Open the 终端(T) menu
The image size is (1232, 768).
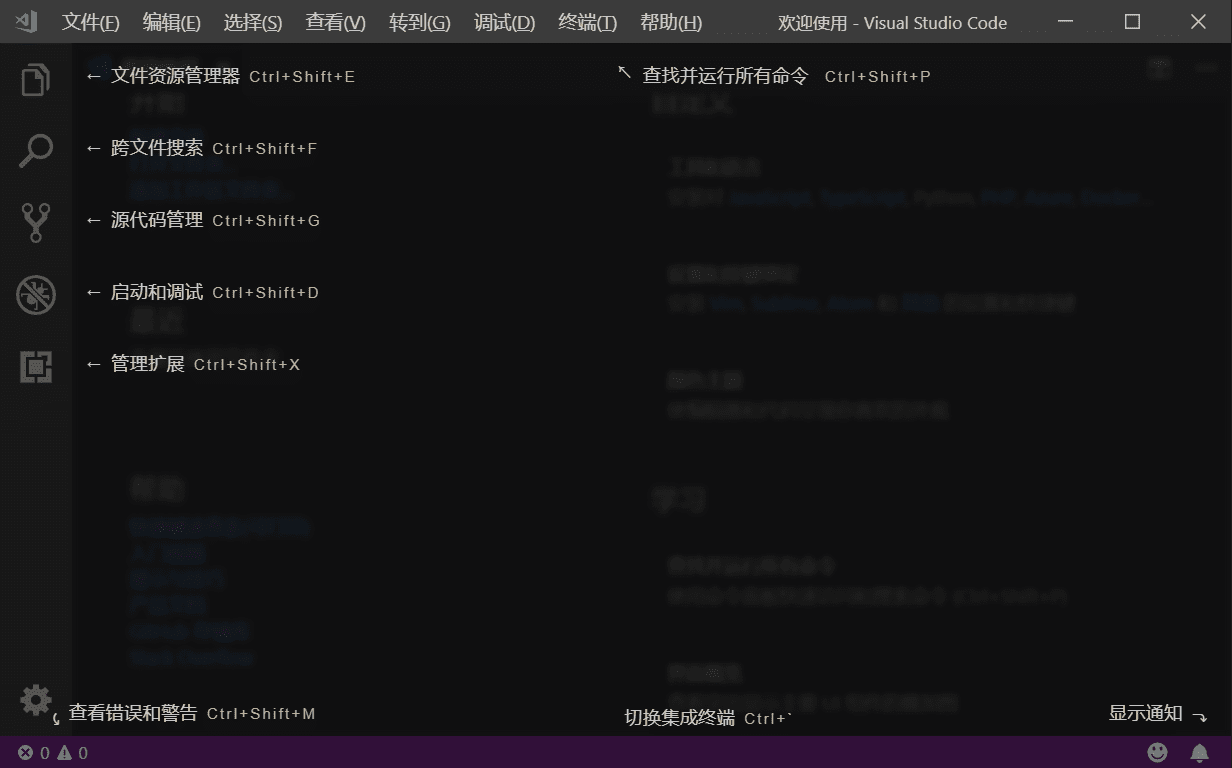587,22
